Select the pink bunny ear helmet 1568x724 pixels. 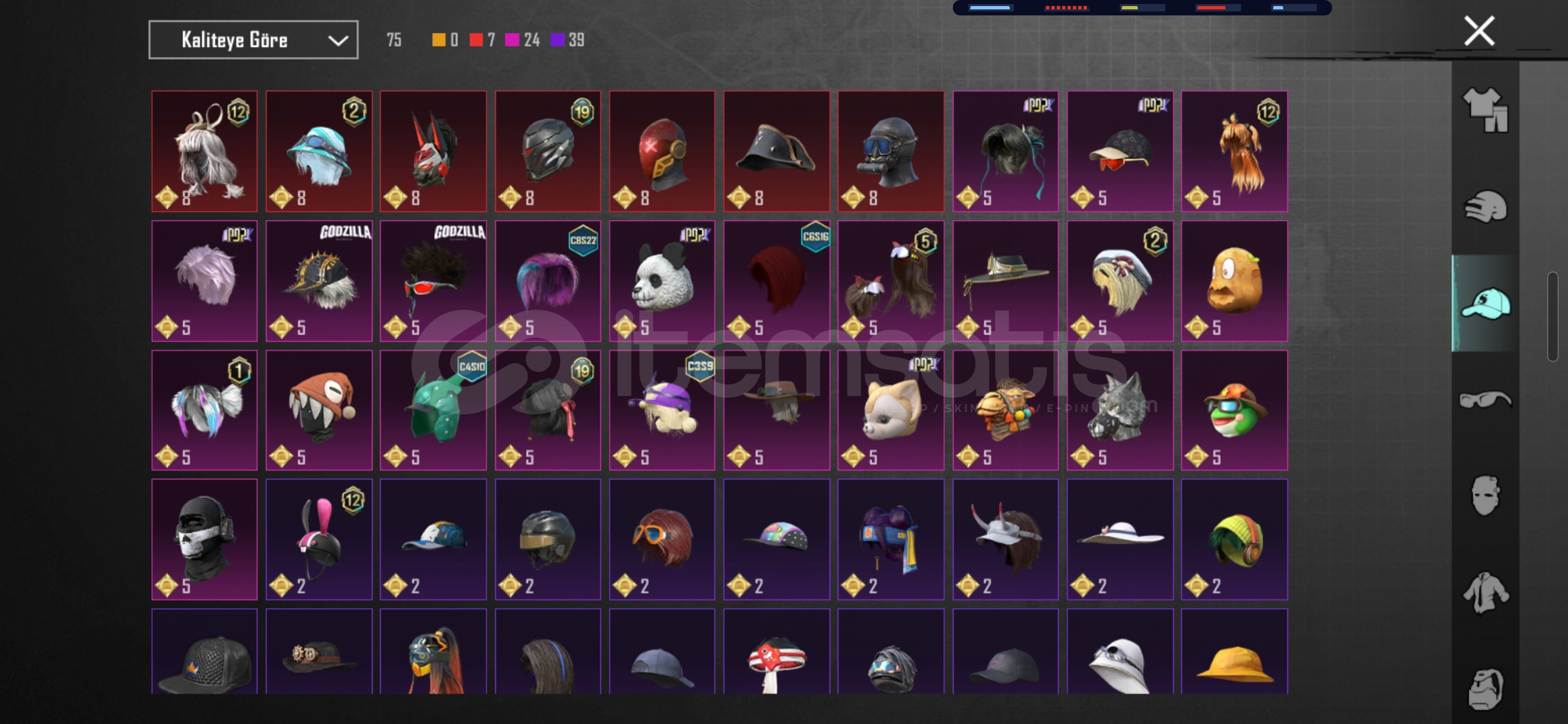[x=319, y=539]
